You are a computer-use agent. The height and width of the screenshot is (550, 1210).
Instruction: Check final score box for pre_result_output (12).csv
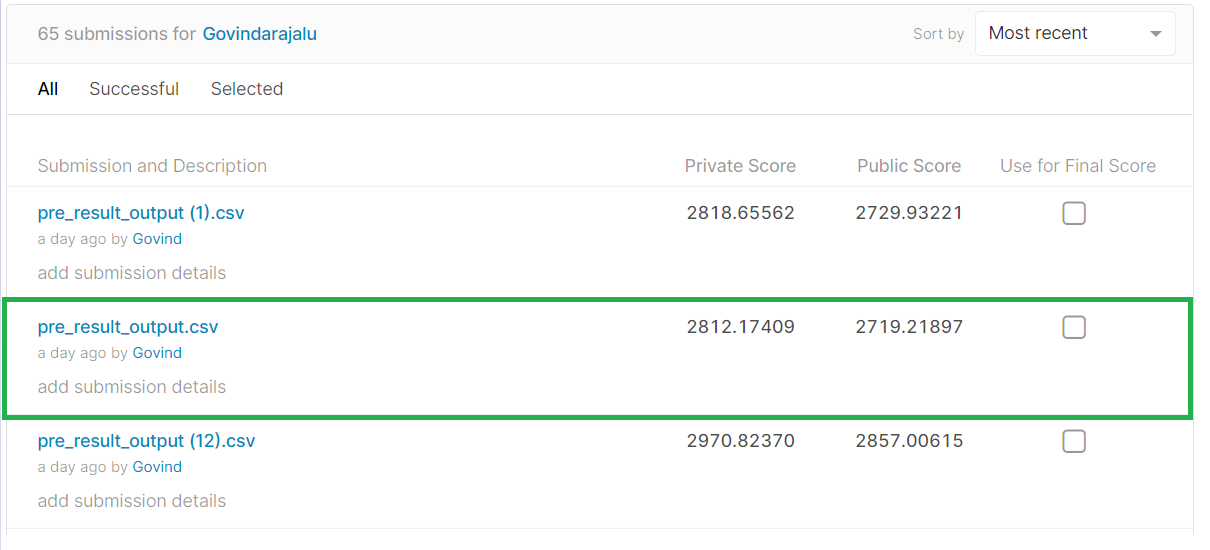(1074, 441)
